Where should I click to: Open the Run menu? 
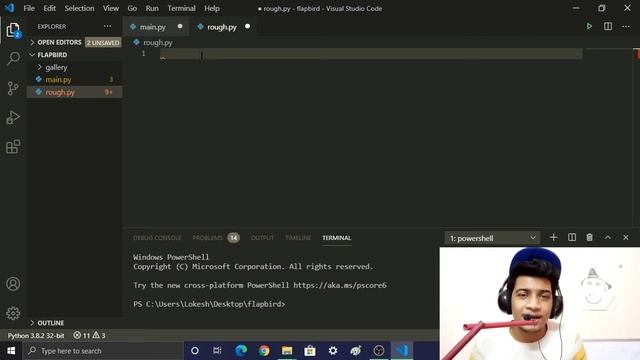click(x=152, y=8)
